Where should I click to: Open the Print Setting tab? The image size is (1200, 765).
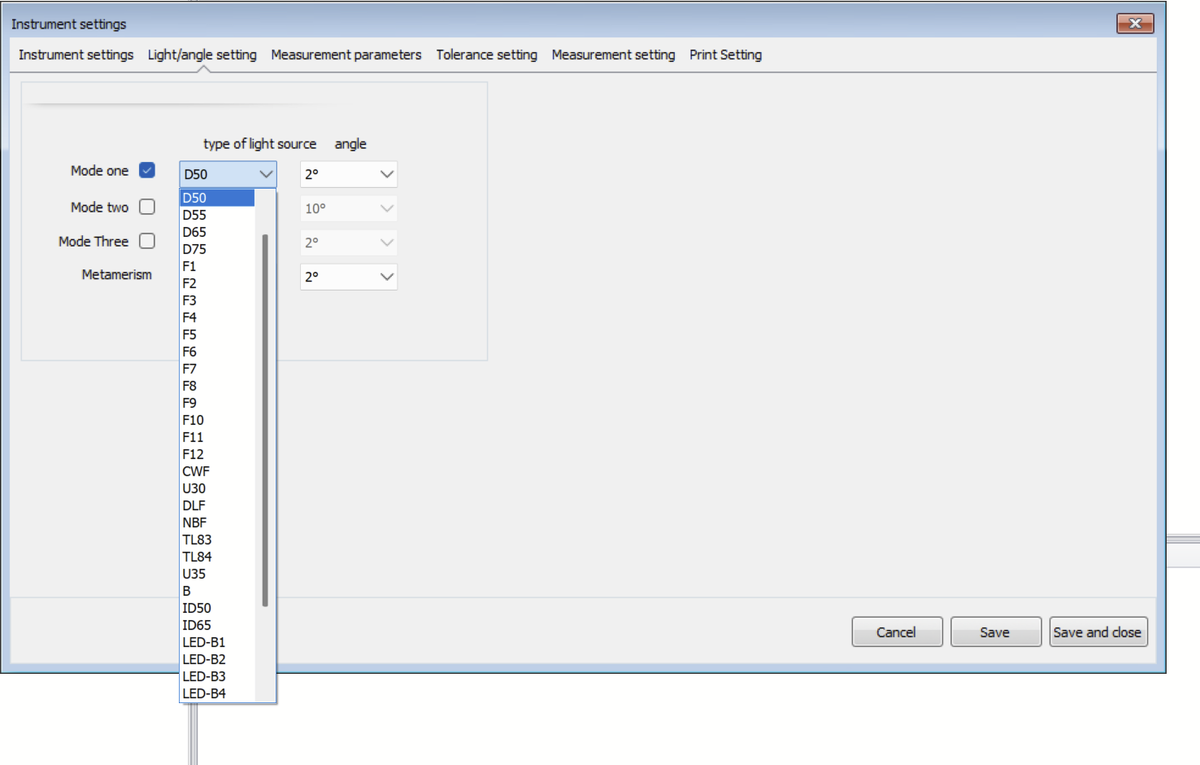pyautogui.click(x=725, y=55)
